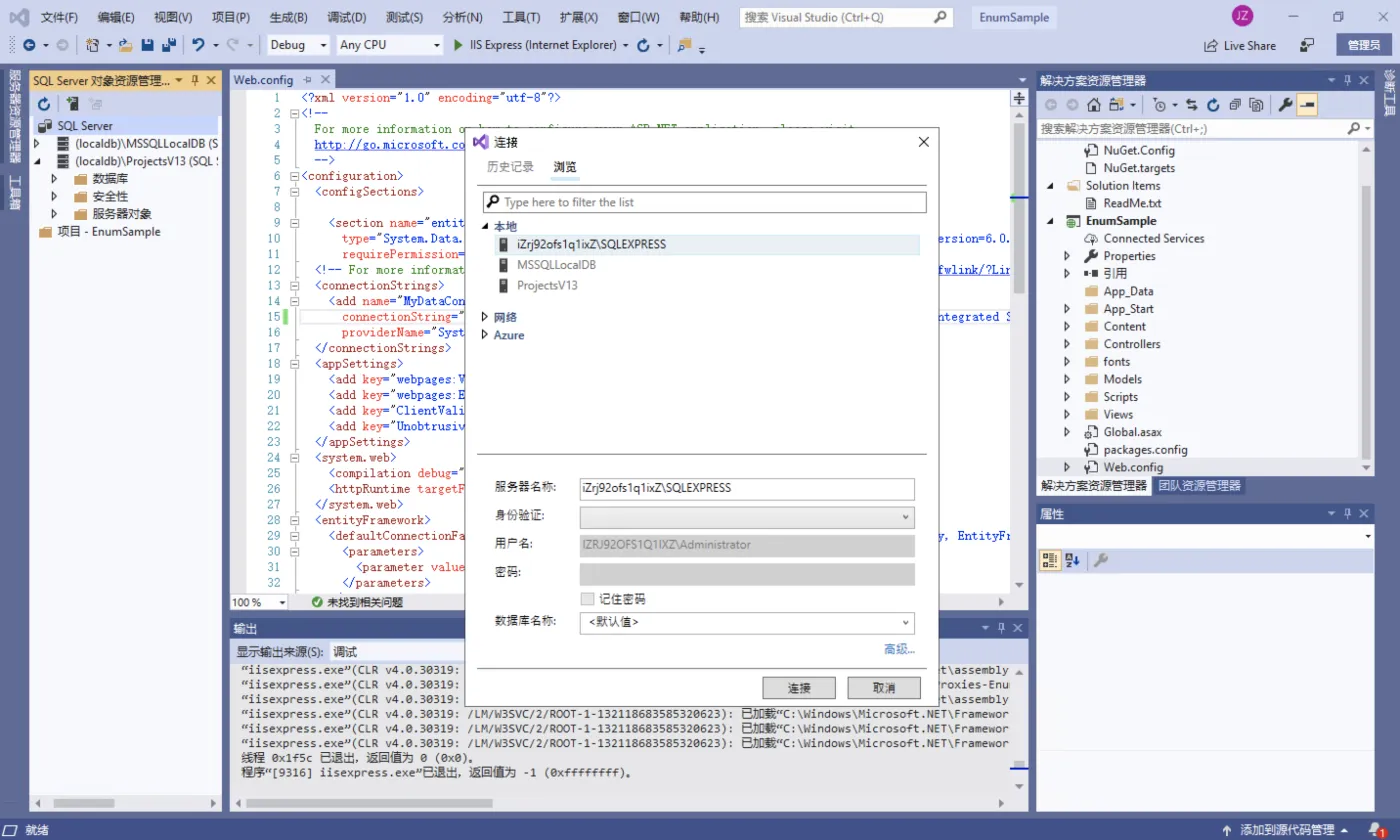Click the Save floppy disk icon
Screen dimensions: 1400x840
pyautogui.click(x=148, y=45)
